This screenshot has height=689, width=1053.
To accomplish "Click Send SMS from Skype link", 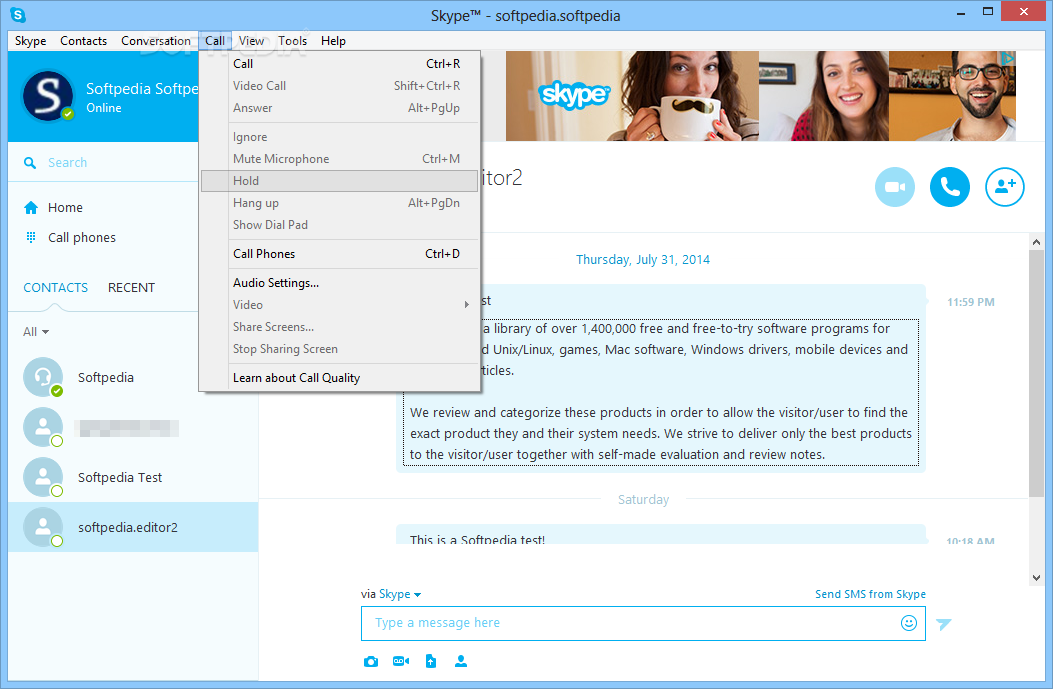I will click(870, 594).
